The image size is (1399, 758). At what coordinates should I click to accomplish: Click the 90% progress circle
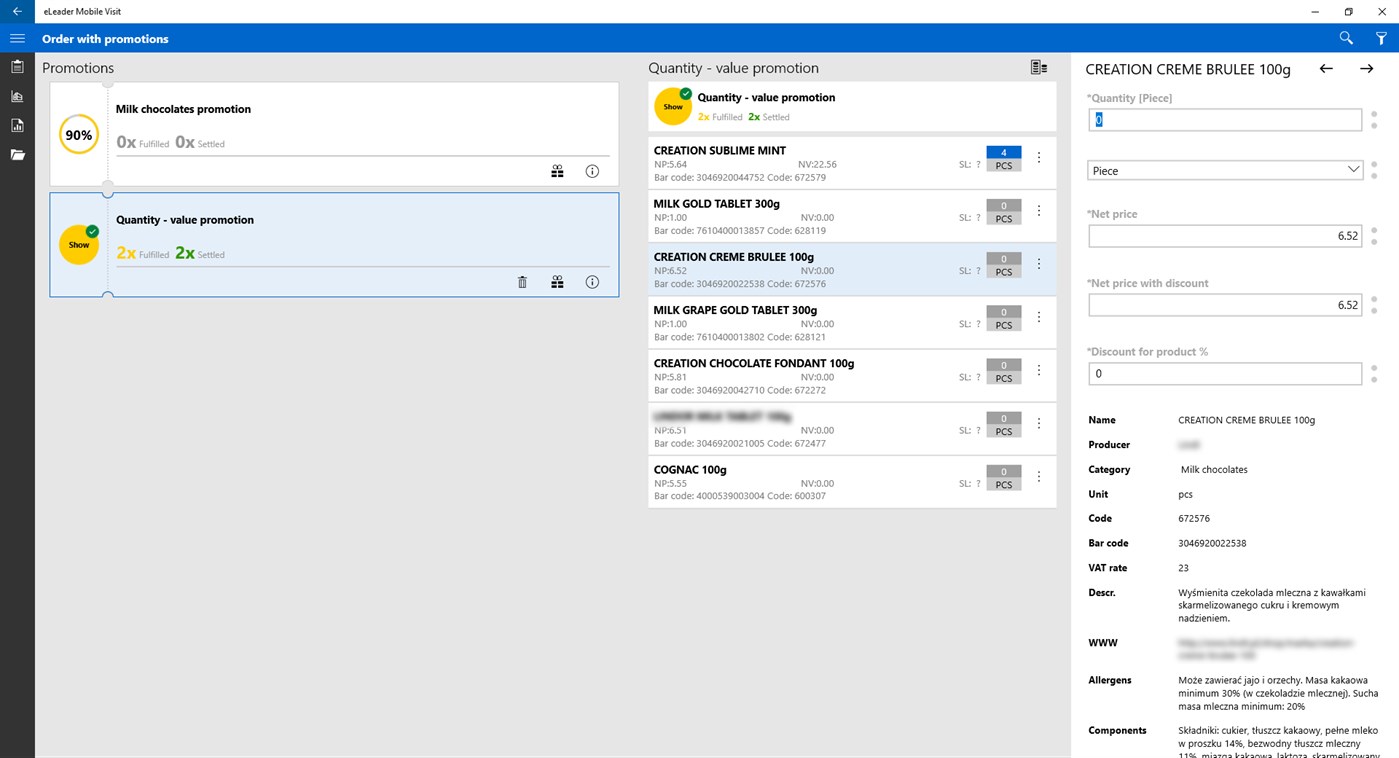tap(79, 135)
